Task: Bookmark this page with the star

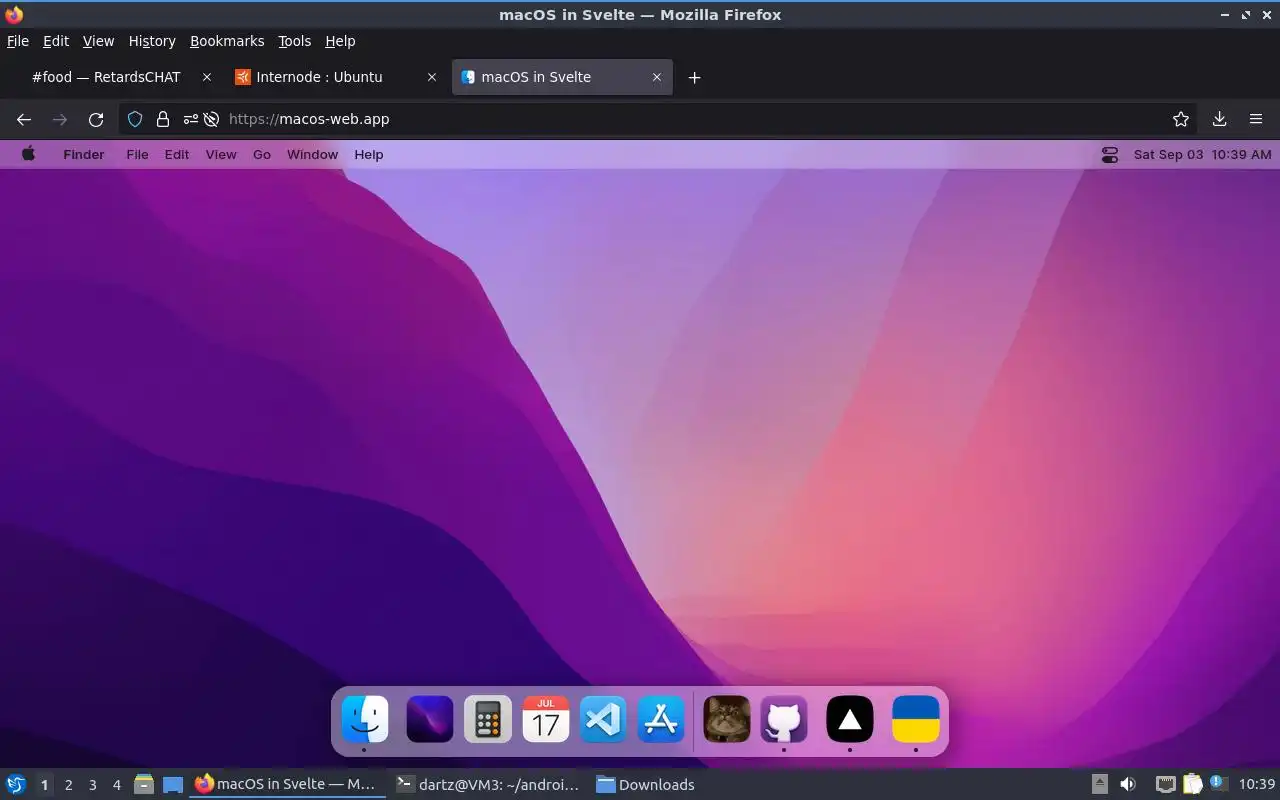Action: (1181, 119)
